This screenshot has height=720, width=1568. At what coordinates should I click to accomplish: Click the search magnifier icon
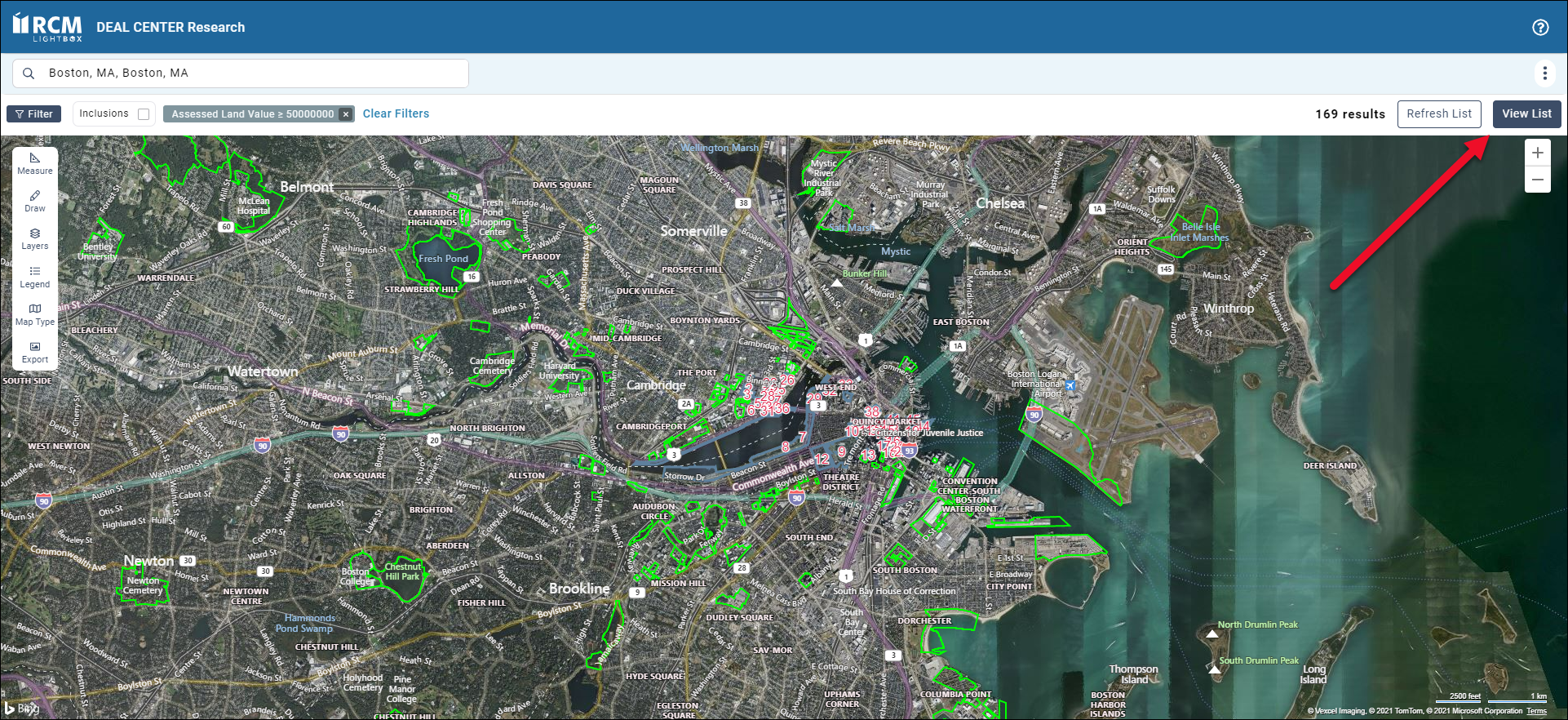pyautogui.click(x=29, y=73)
